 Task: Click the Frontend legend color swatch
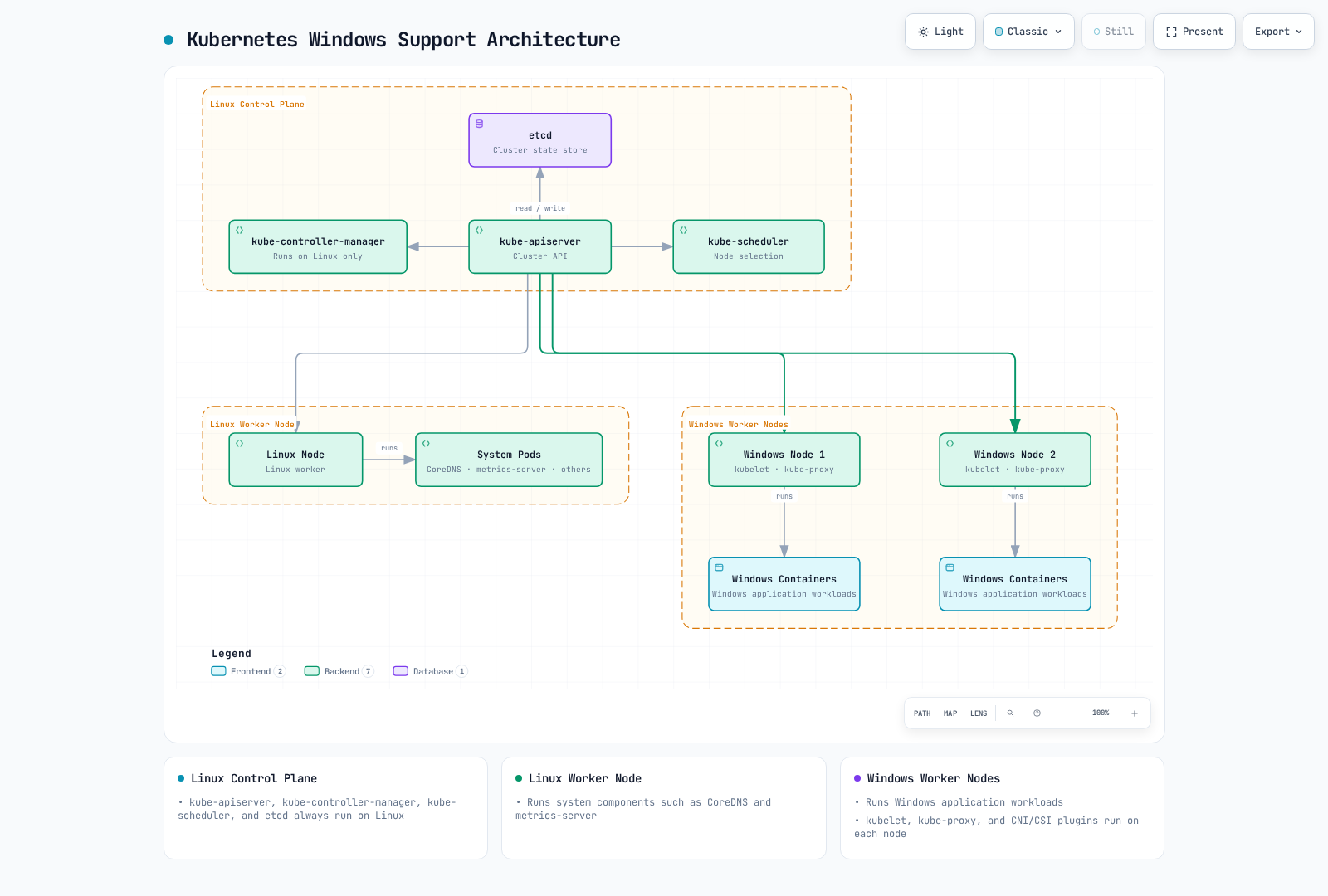coord(218,671)
